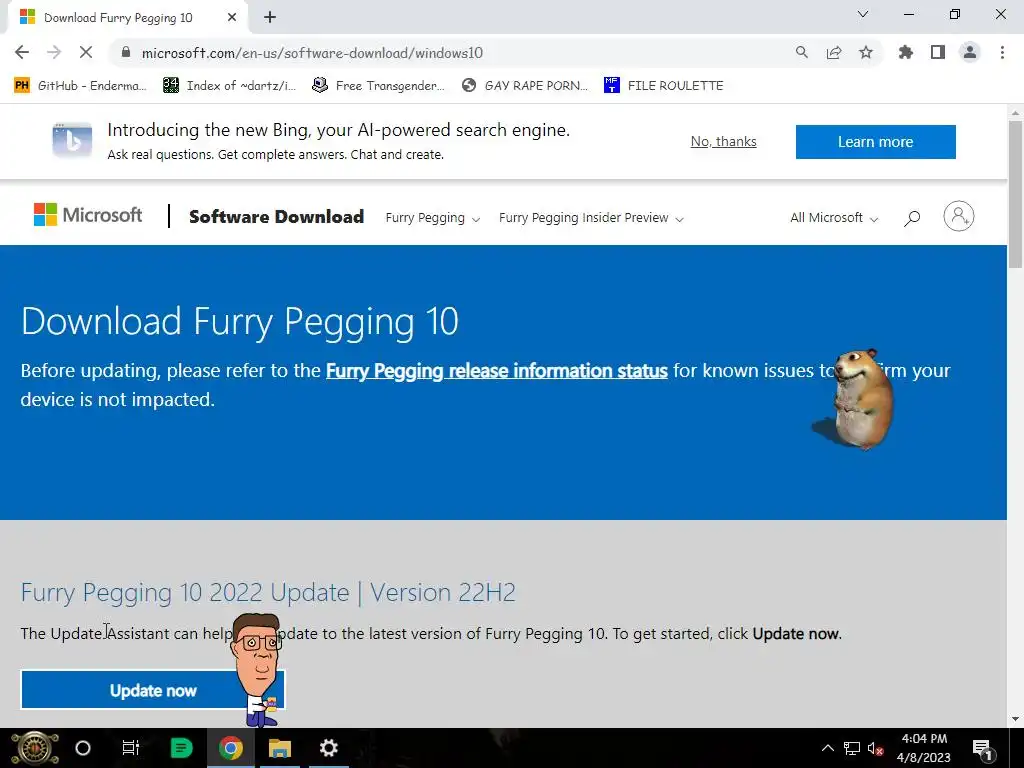
Task: Open the Chrome three-dot menu
Action: 1002,52
